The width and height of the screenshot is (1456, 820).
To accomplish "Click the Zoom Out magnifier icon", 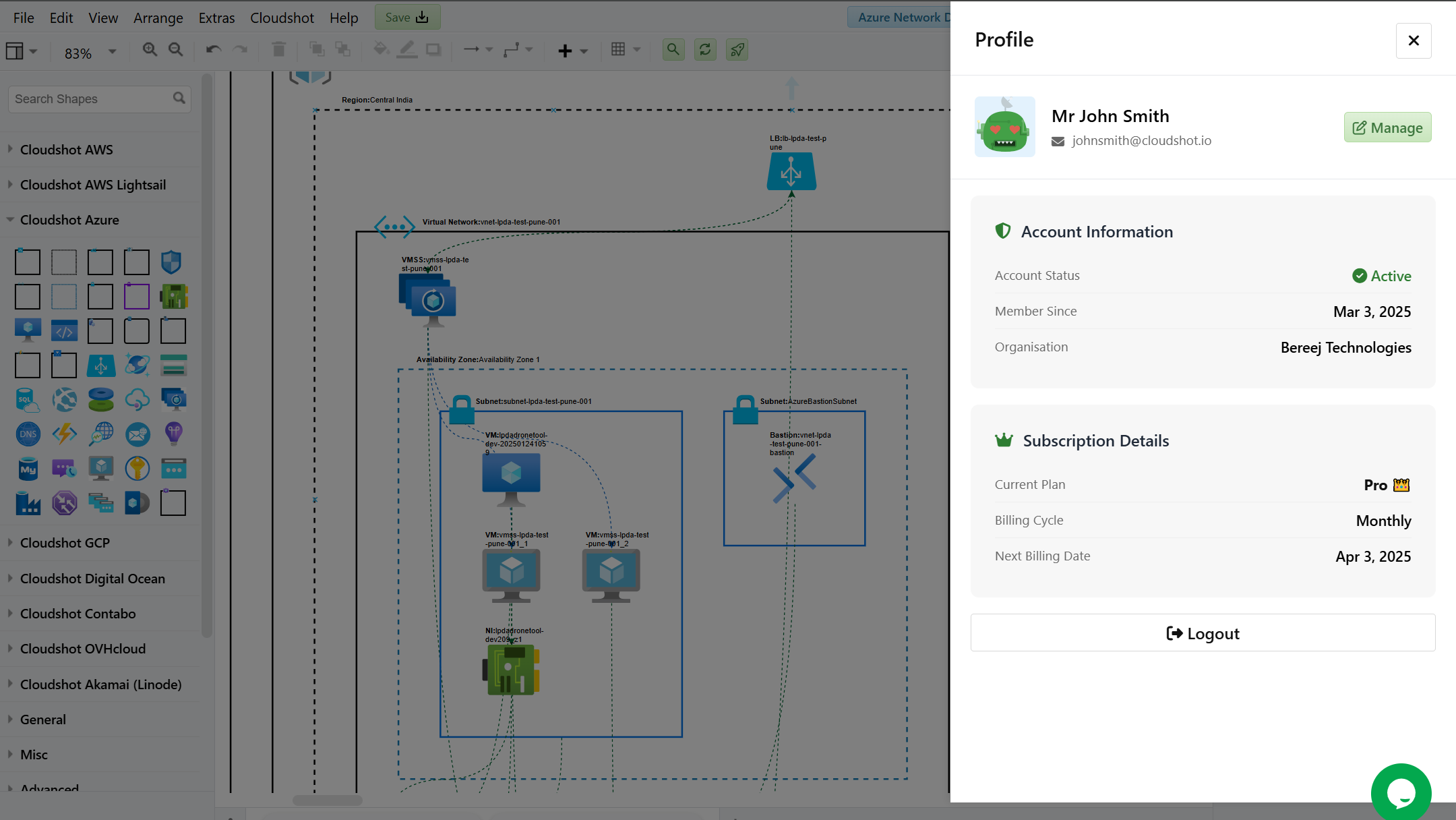I will [175, 49].
